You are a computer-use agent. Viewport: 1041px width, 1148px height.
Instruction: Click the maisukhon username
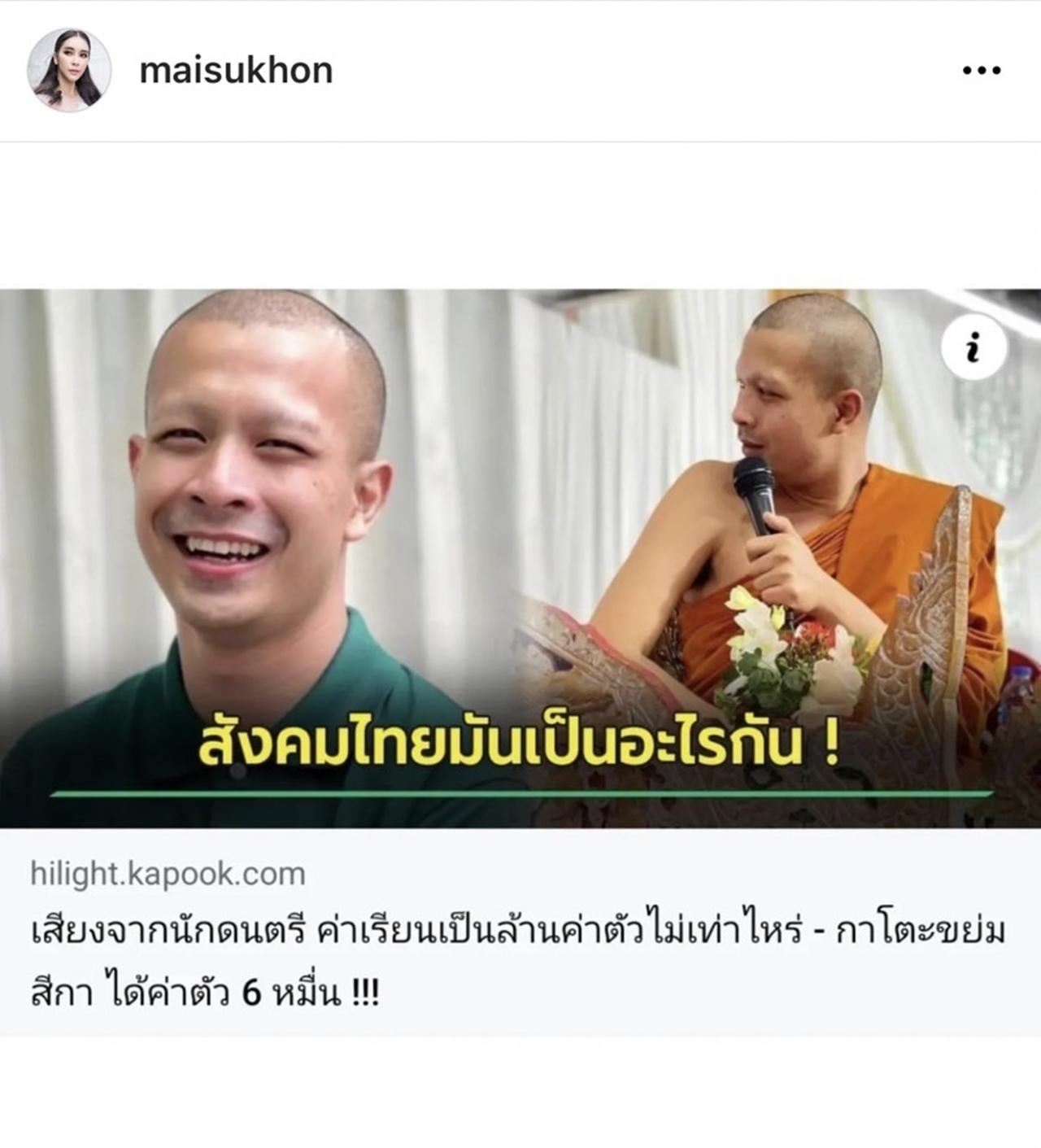pos(236,70)
